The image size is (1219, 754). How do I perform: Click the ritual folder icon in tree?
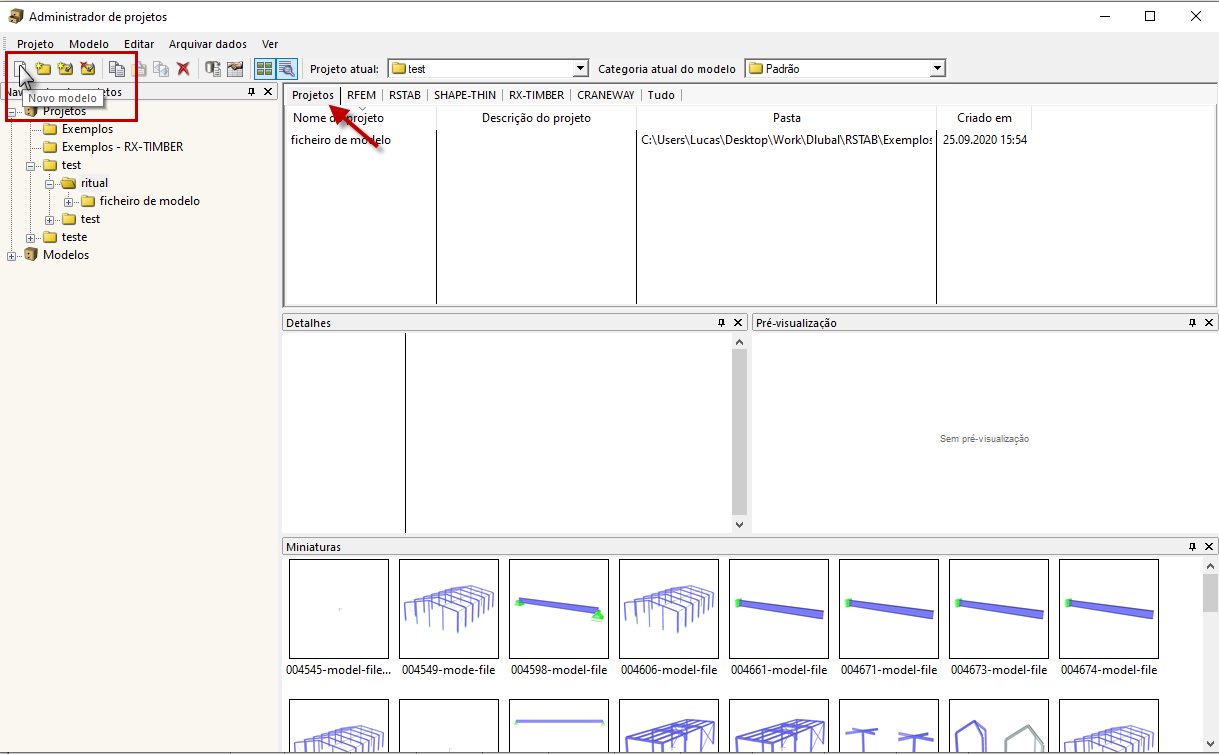coord(69,183)
